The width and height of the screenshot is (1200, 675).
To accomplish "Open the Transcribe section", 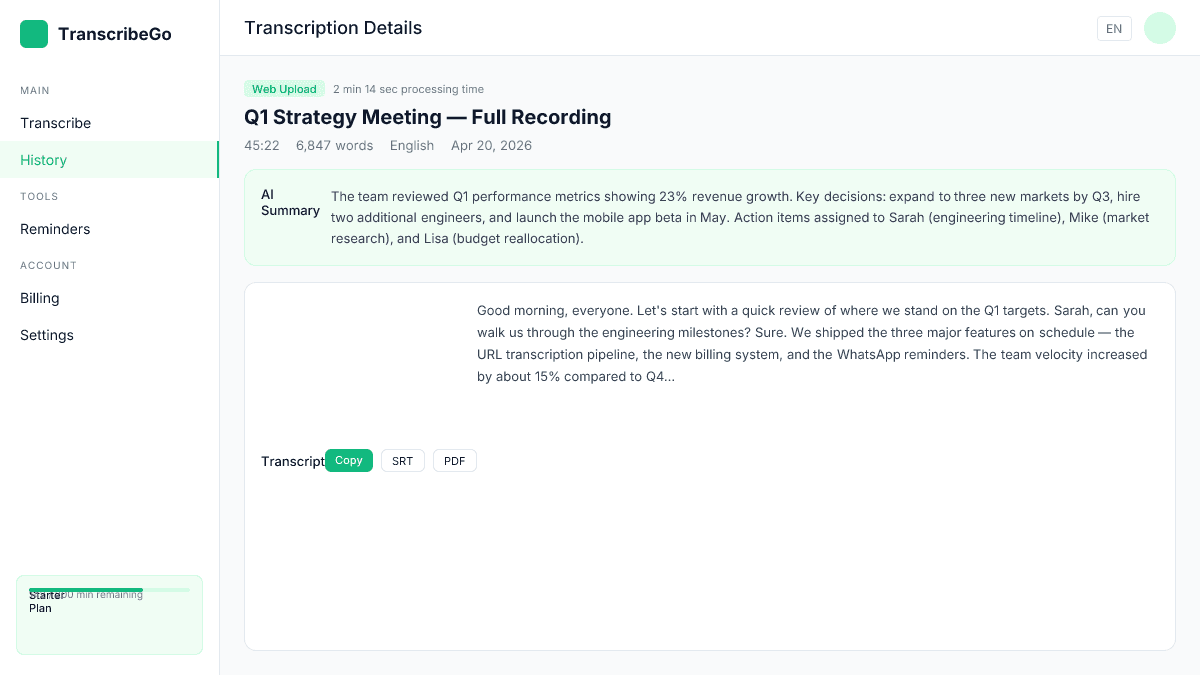I will pyautogui.click(x=55, y=123).
